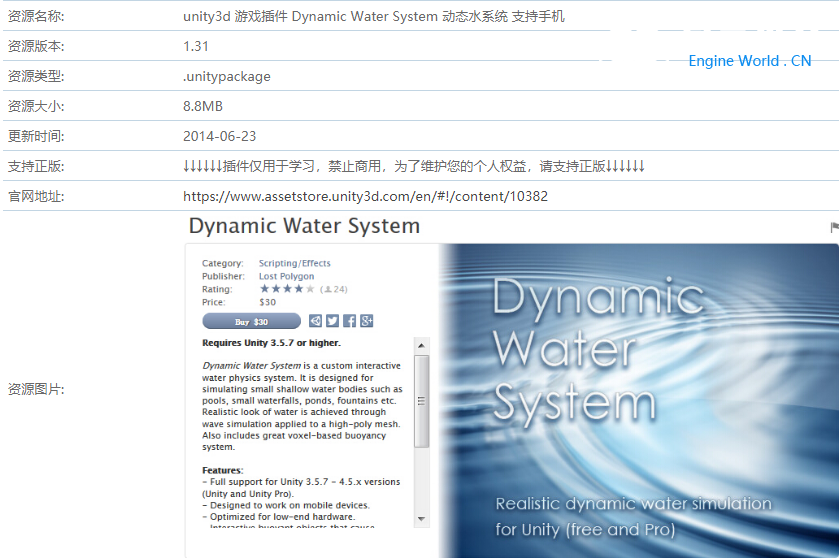This screenshot has width=839, height=558.
Task: Click the Features heading in description
Action: [223, 470]
